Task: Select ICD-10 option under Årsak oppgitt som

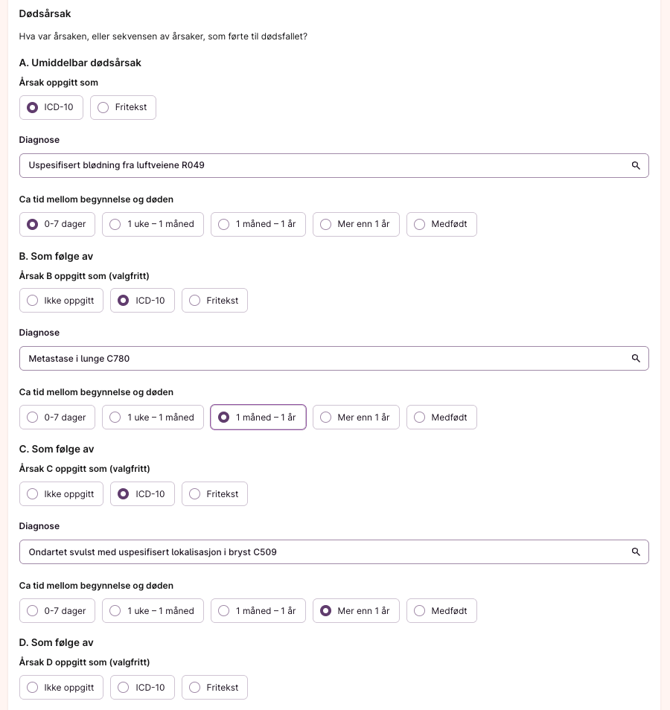Action: (51, 108)
